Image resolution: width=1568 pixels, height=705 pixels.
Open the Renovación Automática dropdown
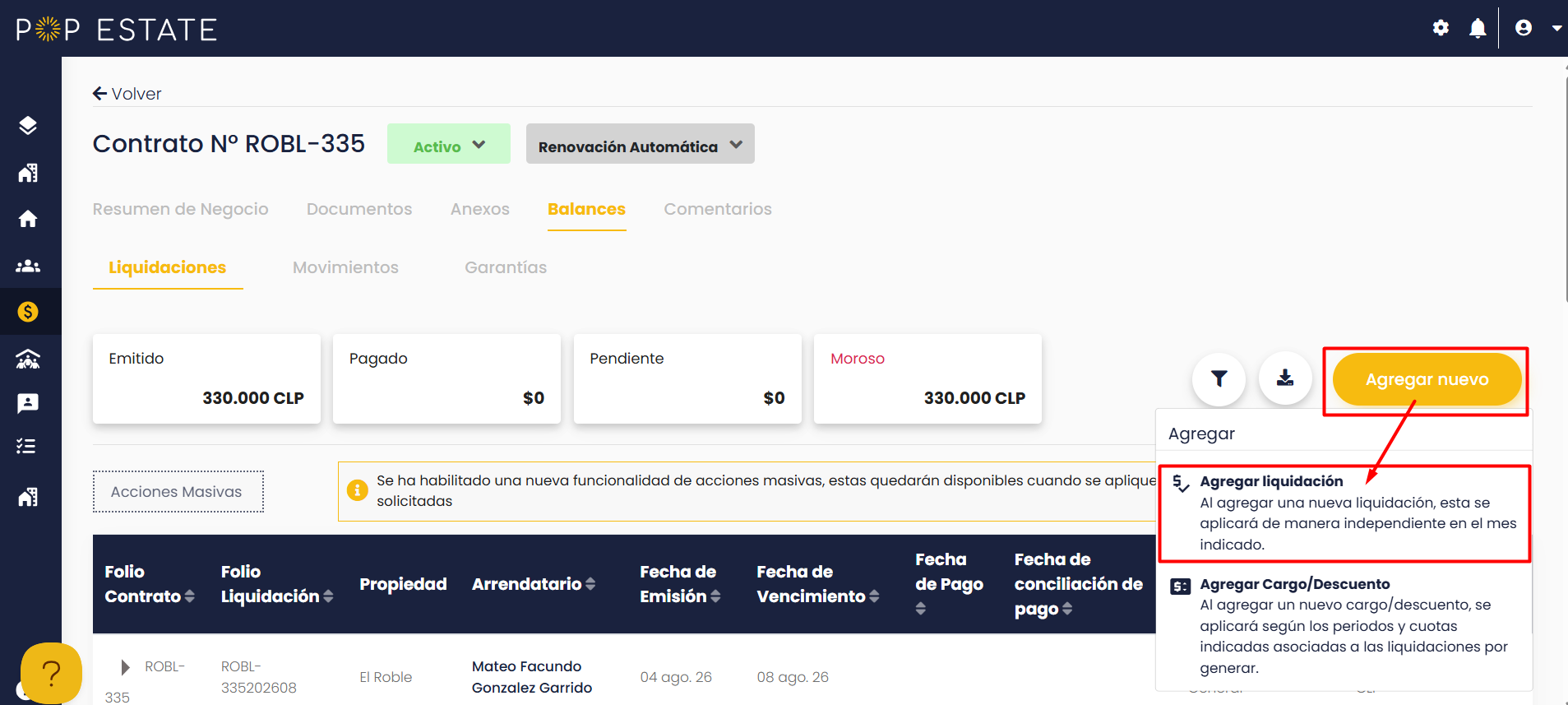pyautogui.click(x=641, y=144)
